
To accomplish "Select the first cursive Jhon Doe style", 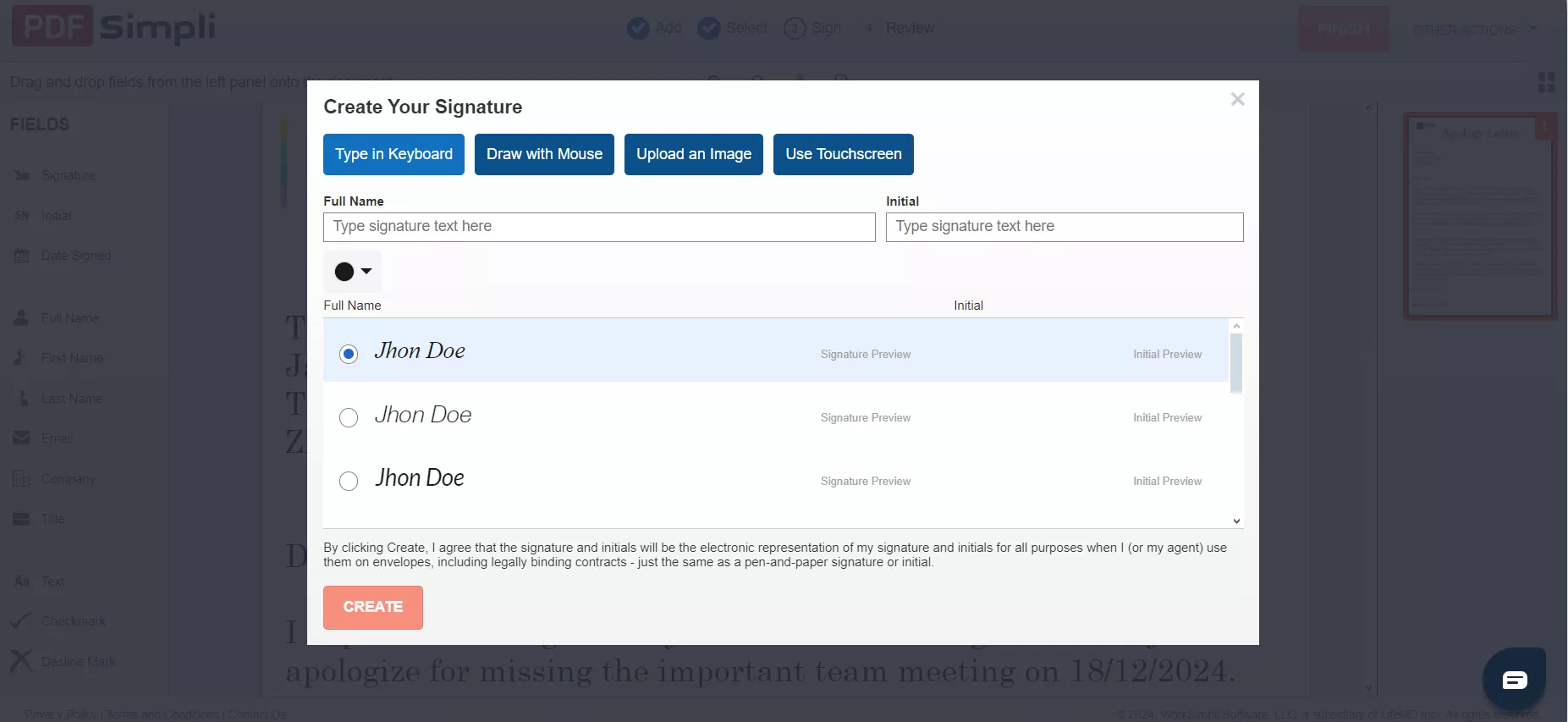I will 349,354.
